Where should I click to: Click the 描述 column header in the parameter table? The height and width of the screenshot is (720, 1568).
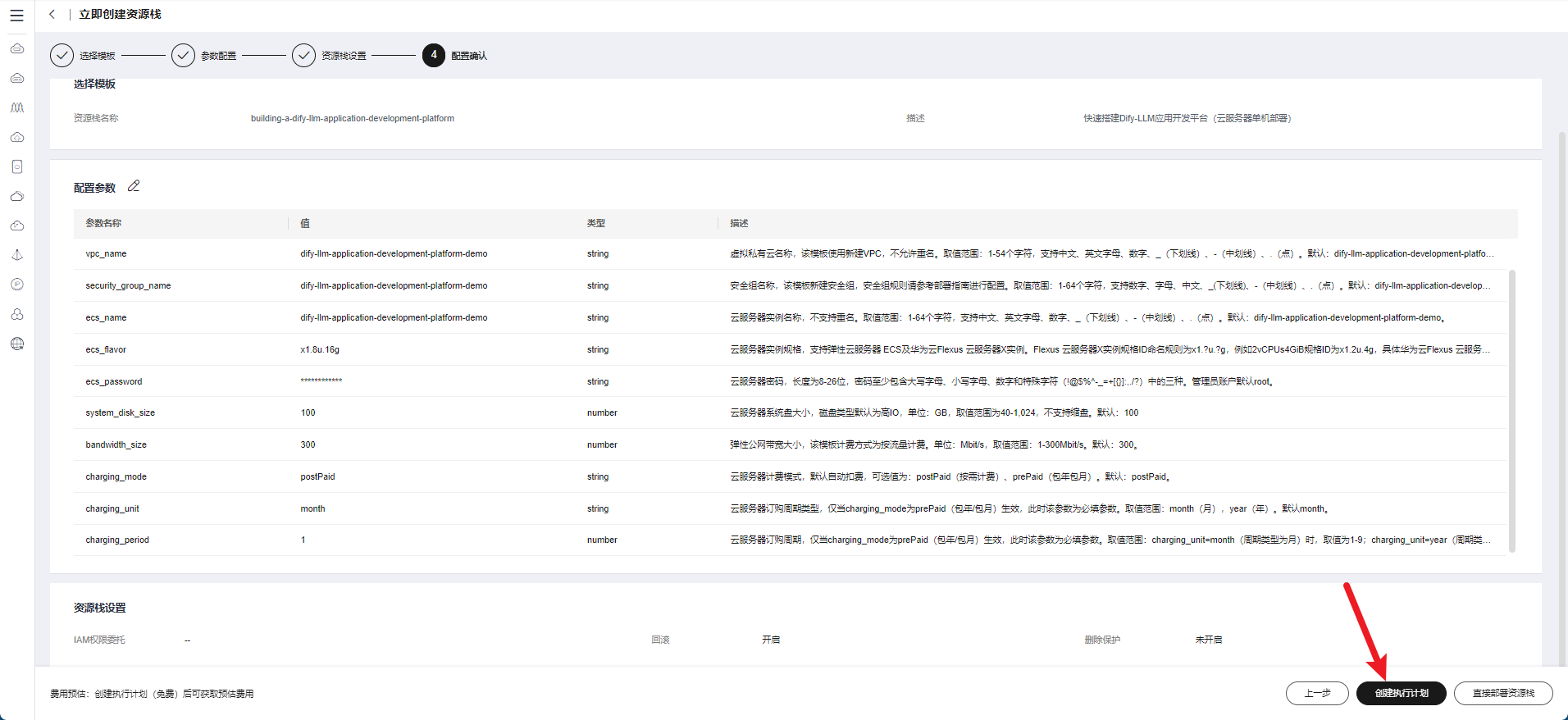click(740, 223)
